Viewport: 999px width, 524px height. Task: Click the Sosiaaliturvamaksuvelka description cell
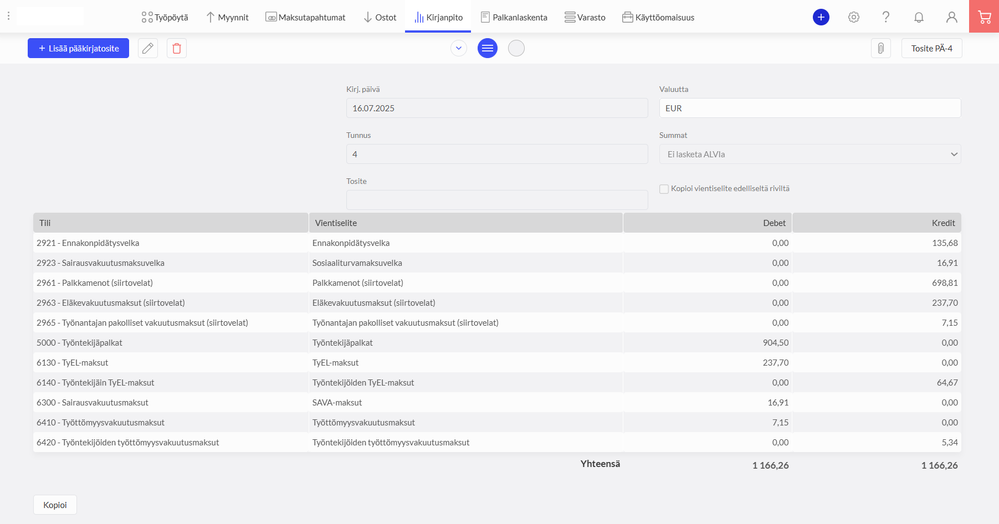pos(466,263)
